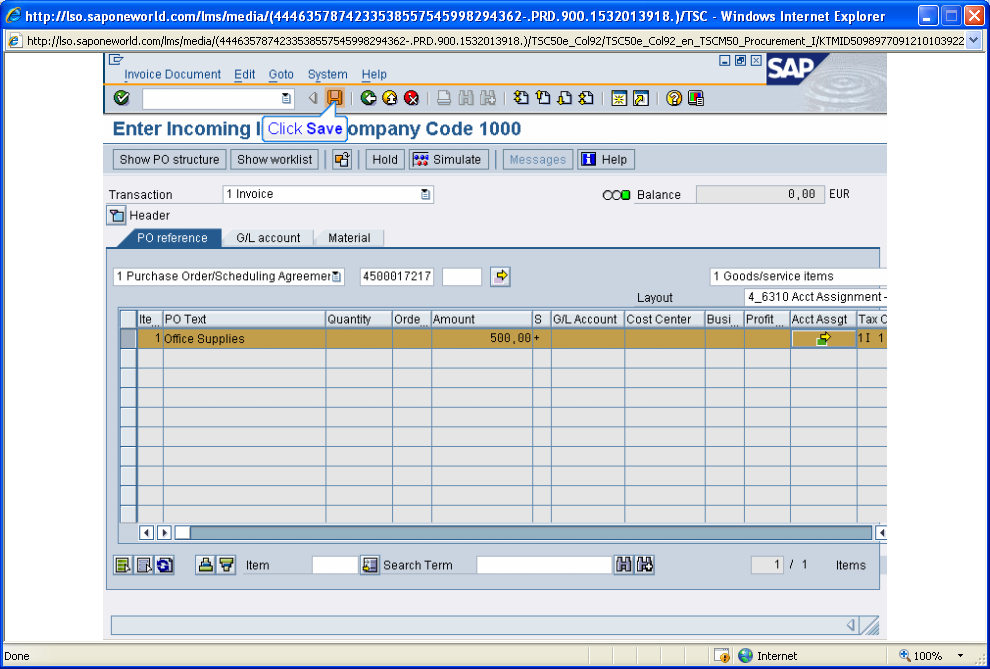The height and width of the screenshot is (669, 990).
Task: Click the Office Supplies PO text cell
Action: tap(244, 339)
